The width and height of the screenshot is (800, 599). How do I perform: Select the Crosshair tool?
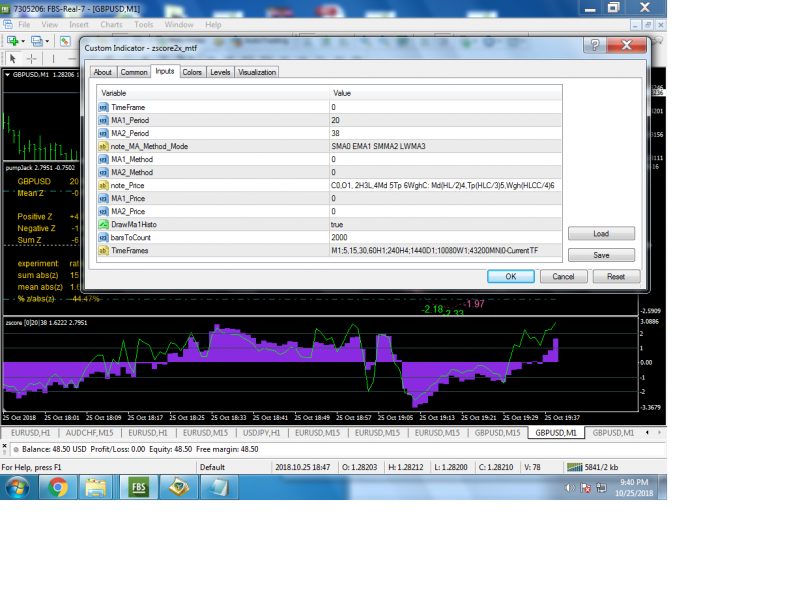32,59
